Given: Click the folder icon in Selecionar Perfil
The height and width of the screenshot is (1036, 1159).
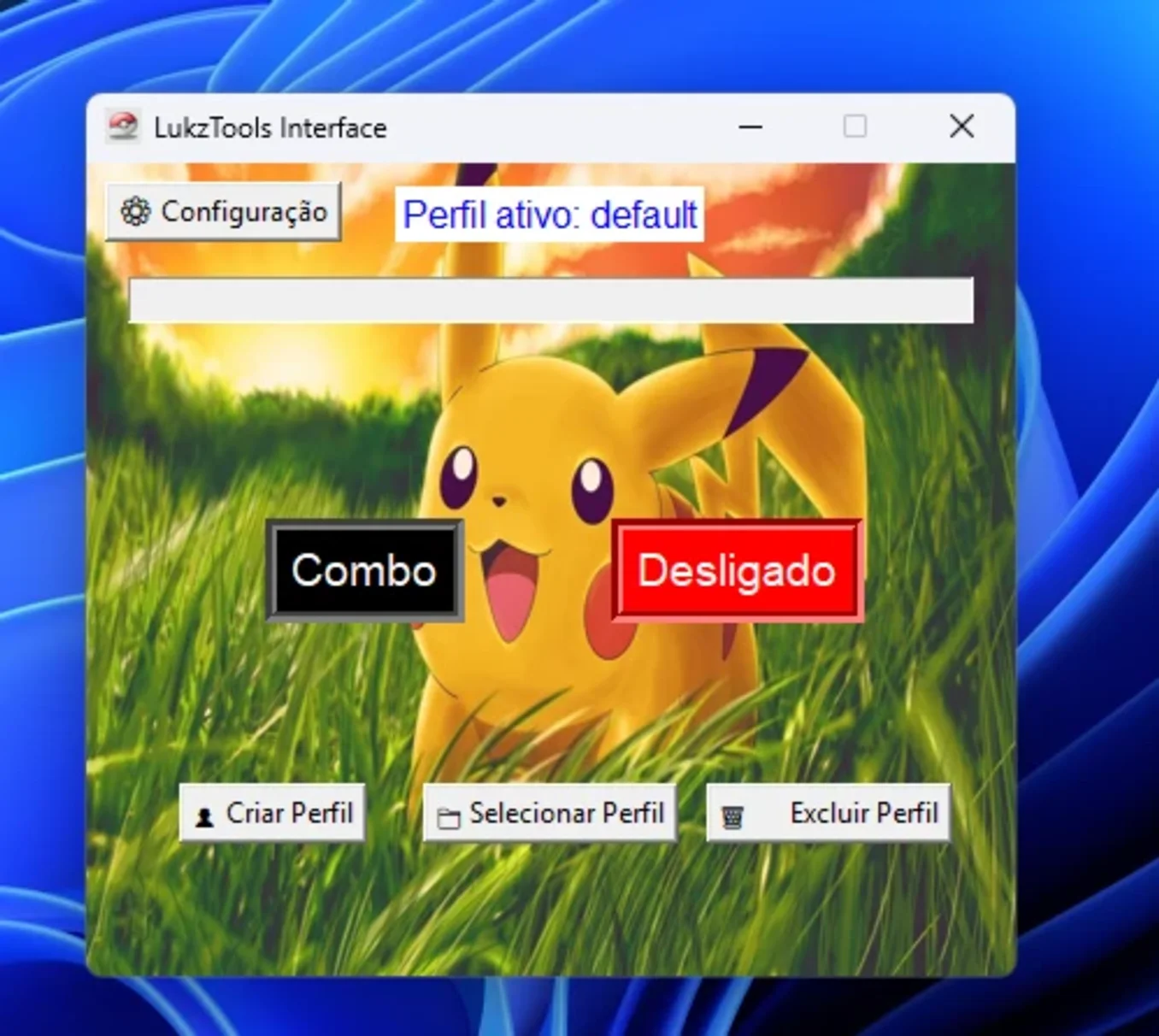Looking at the screenshot, I should pyautogui.click(x=449, y=818).
